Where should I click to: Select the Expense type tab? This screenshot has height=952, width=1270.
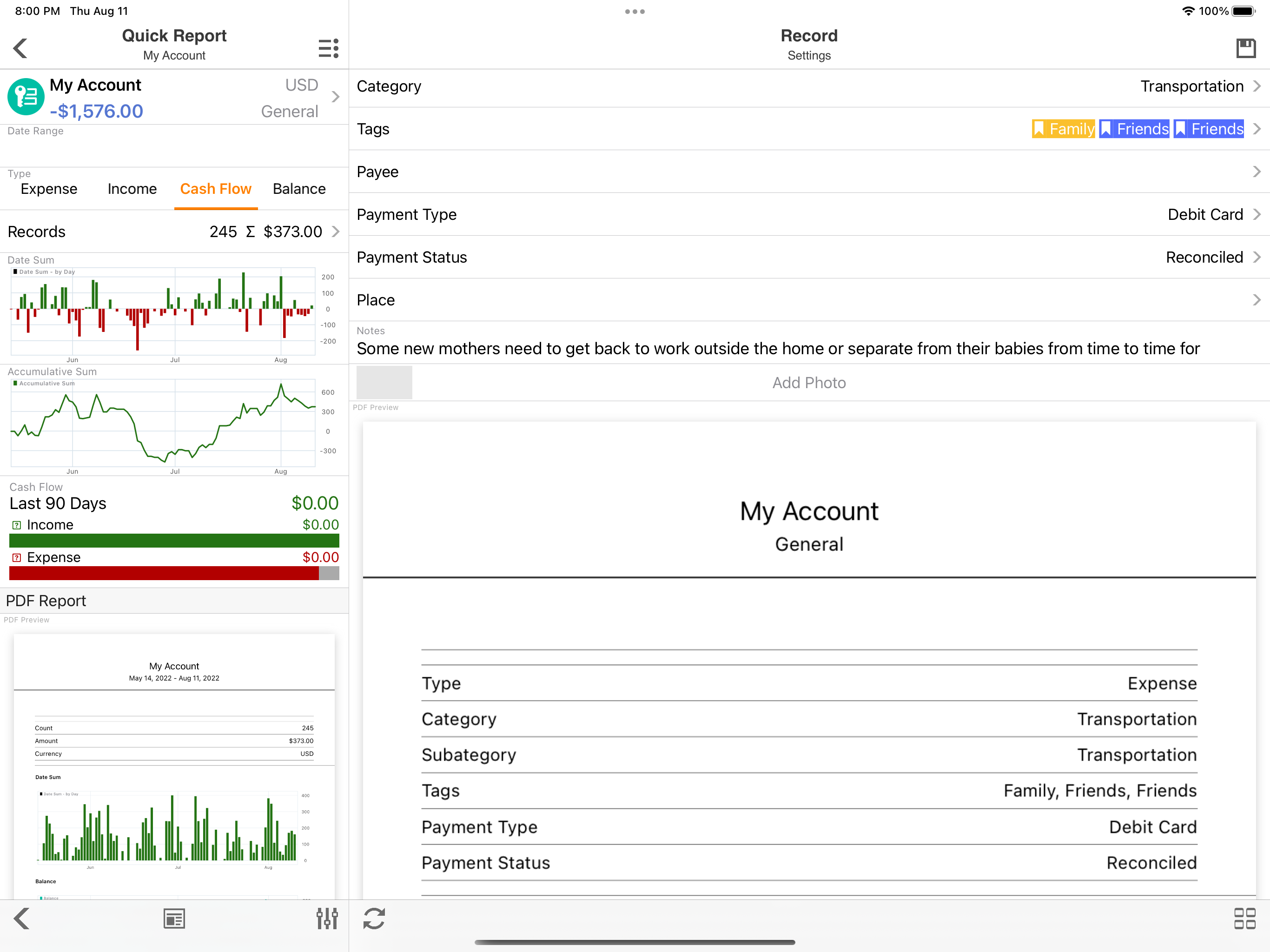[49, 189]
